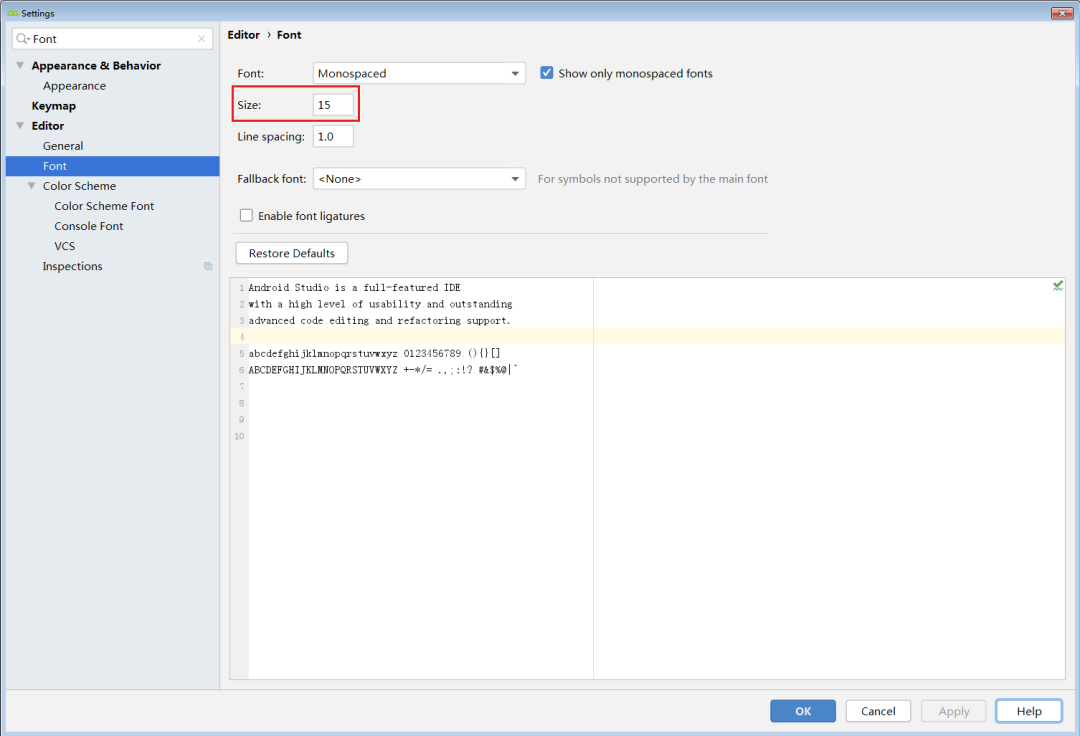Image resolution: width=1080 pixels, height=736 pixels.
Task: Open the Keymap settings page
Action: pos(53,106)
